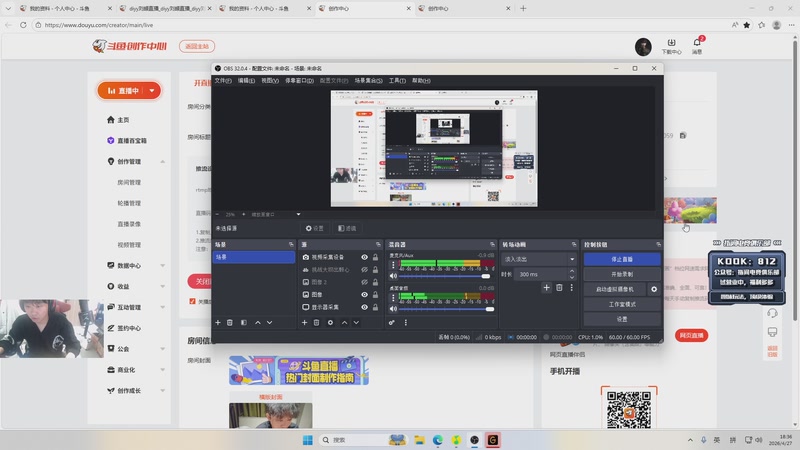Open OBS 工具 menu
The height and width of the screenshot is (450, 800).
coord(397,81)
